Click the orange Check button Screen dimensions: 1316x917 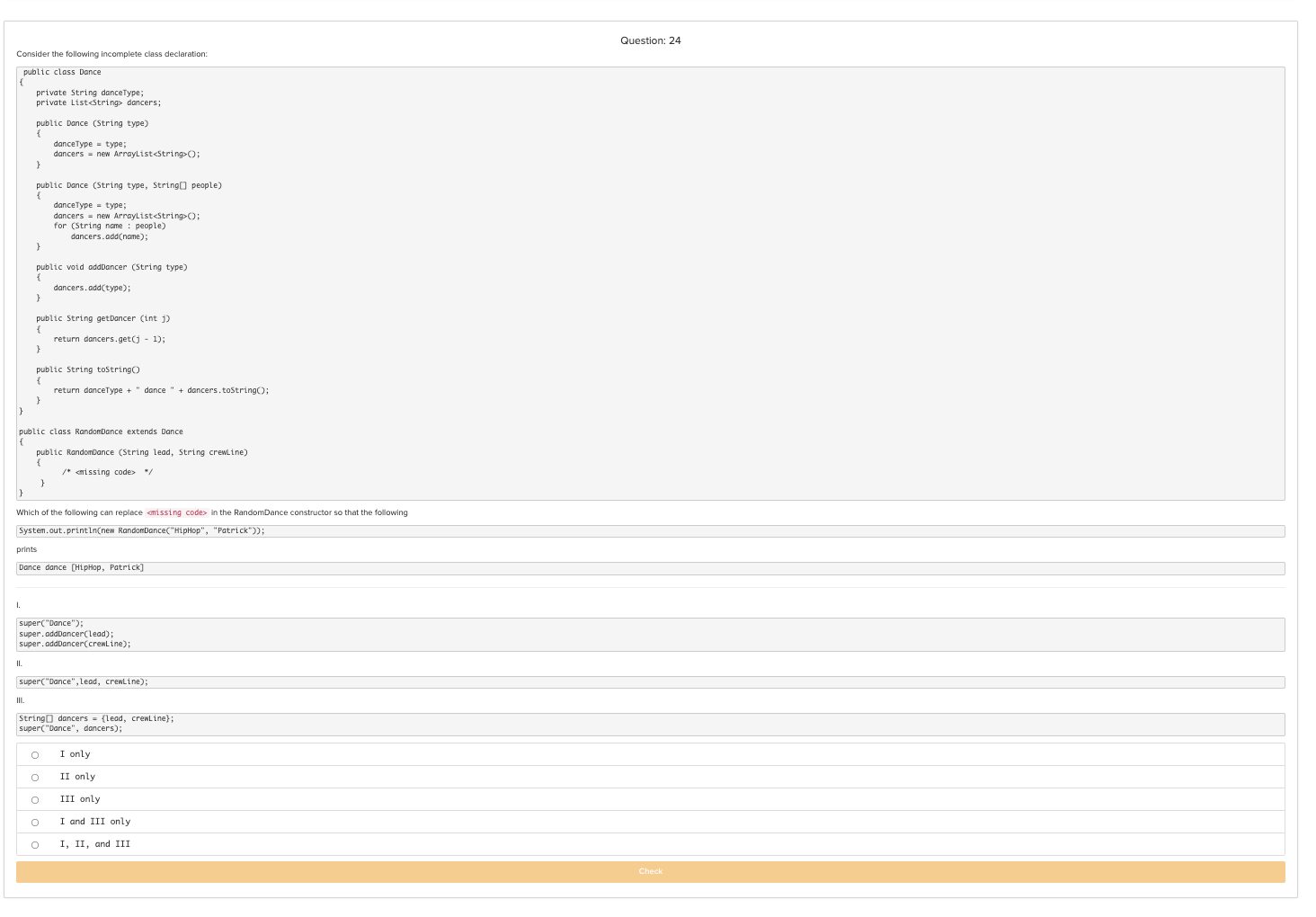pyautogui.click(x=650, y=871)
